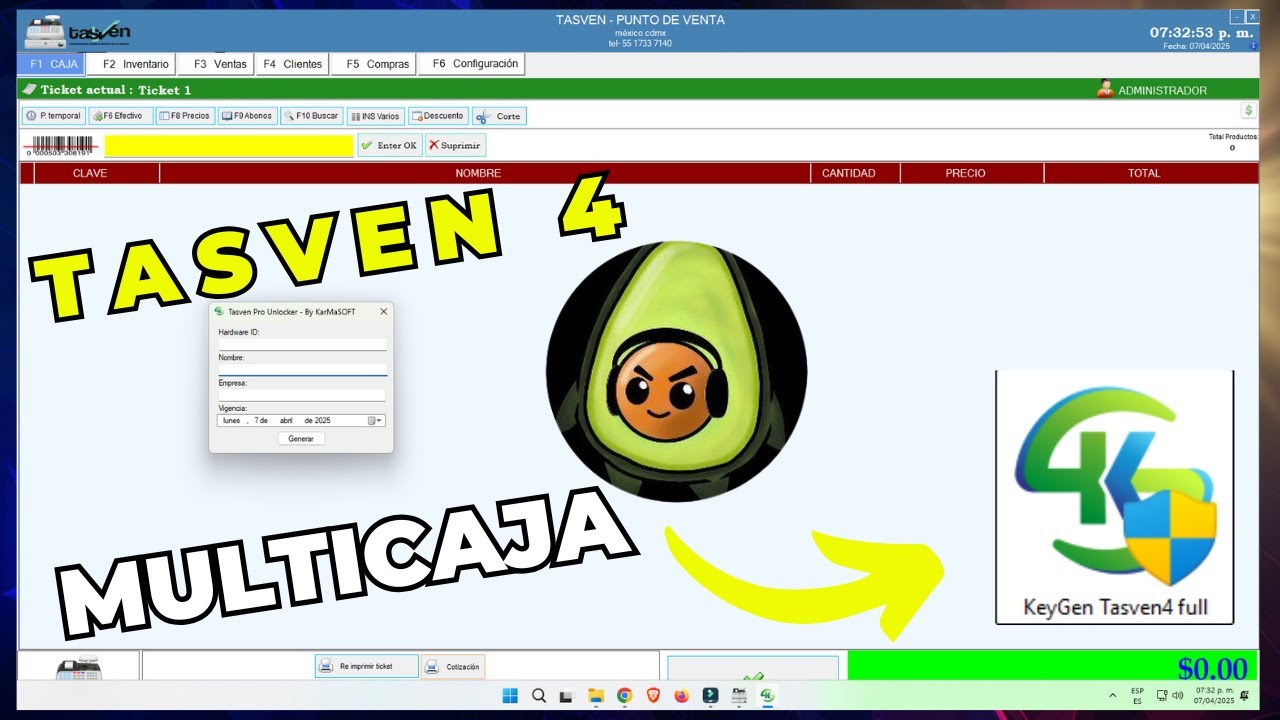Viewport: 1280px width, 720px height.
Task: Launch Brave browser from the taskbar
Action: [653, 695]
